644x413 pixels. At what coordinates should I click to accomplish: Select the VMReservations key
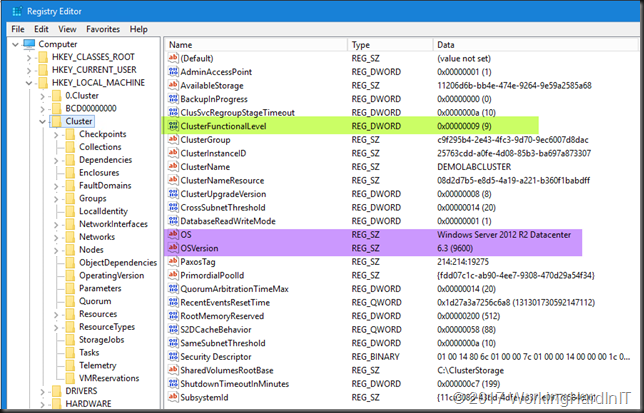click(109, 378)
